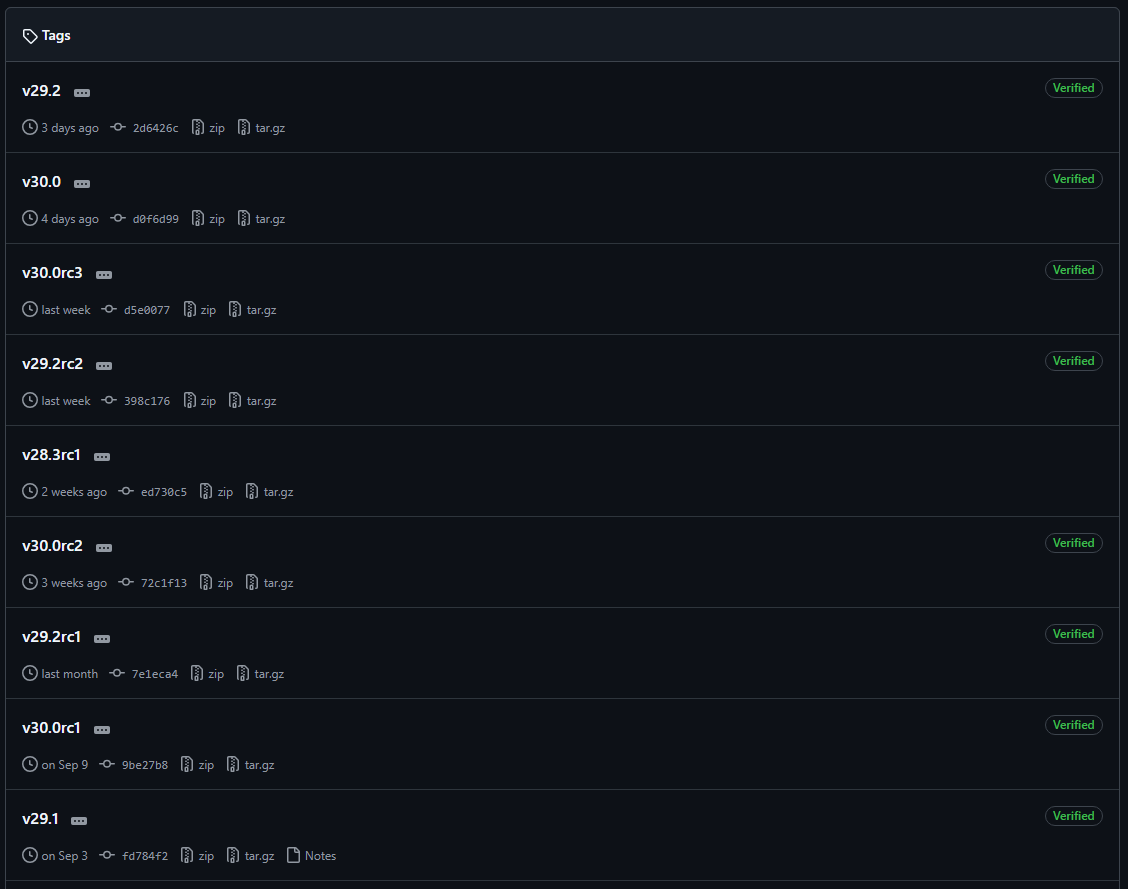
Task: Expand the ellipsis details for v30.0rc3
Action: (x=104, y=274)
